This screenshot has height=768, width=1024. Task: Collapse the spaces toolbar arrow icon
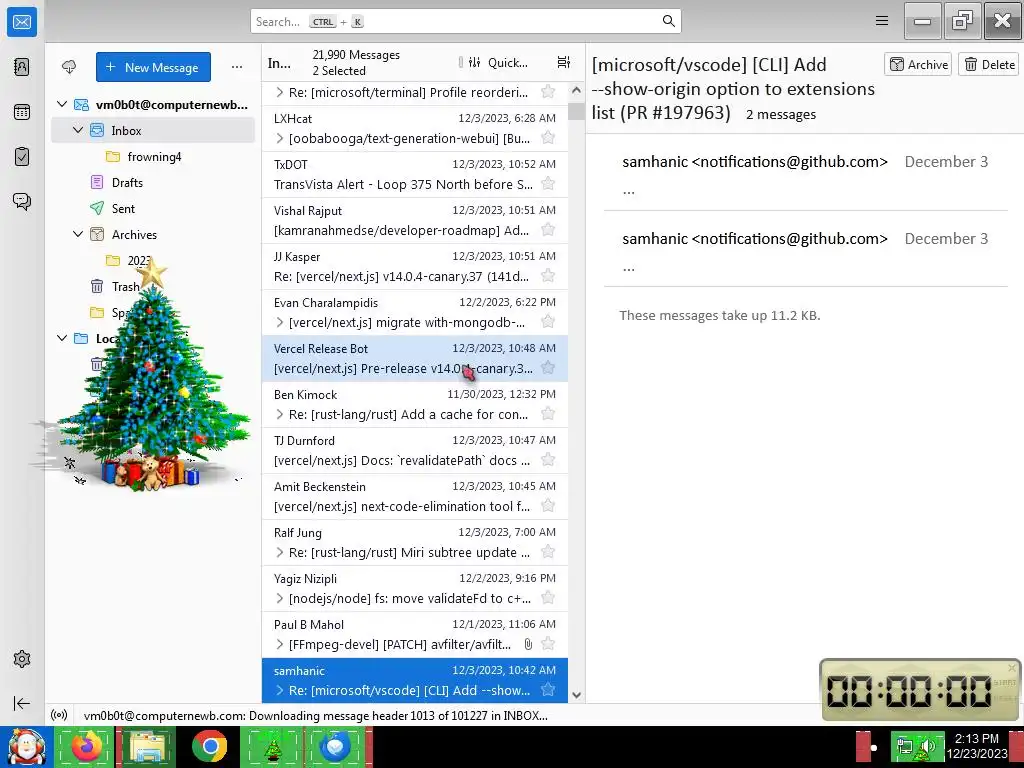coord(22,703)
